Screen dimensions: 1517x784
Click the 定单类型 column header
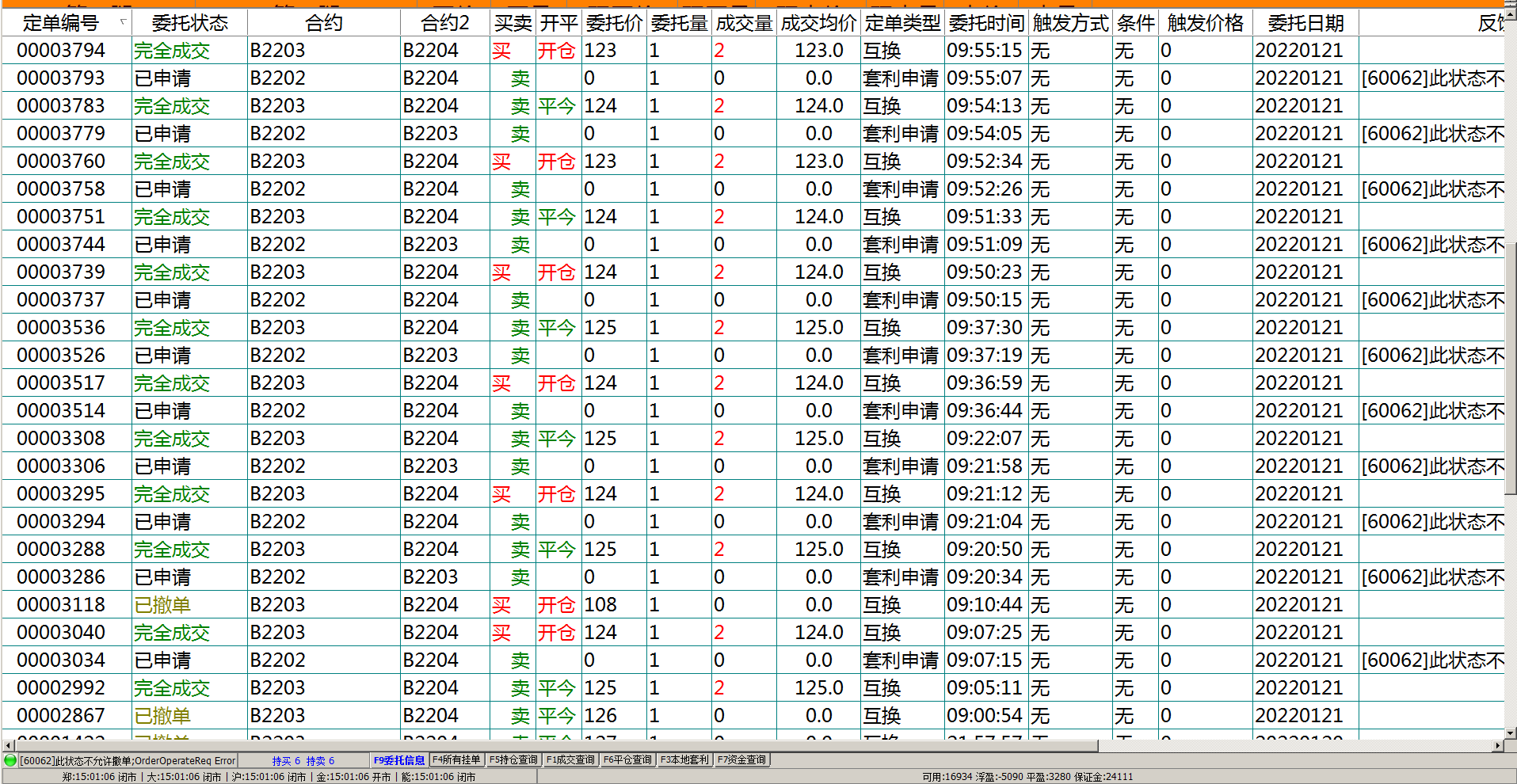(903, 23)
